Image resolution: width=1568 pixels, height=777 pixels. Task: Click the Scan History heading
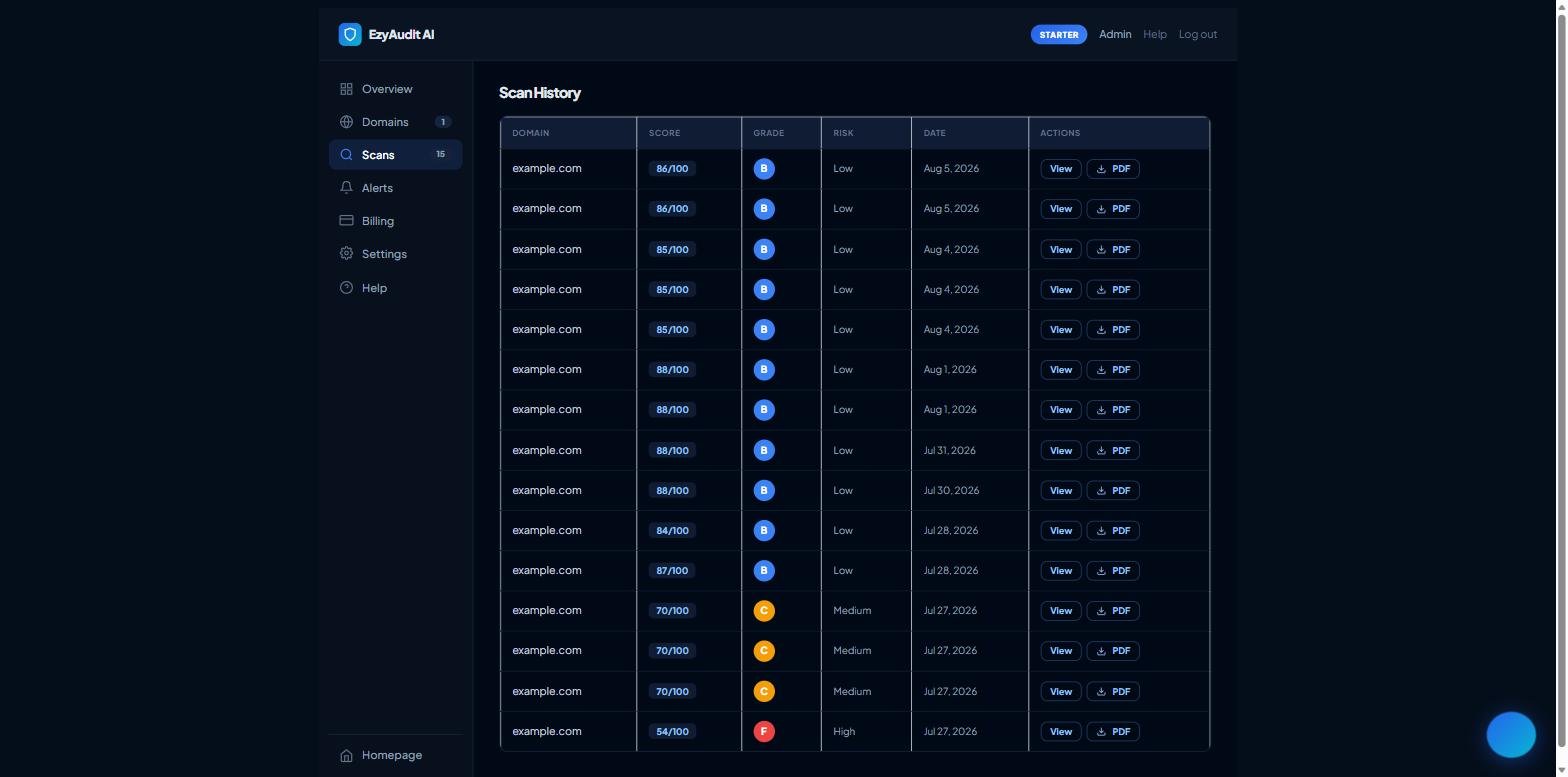point(540,93)
